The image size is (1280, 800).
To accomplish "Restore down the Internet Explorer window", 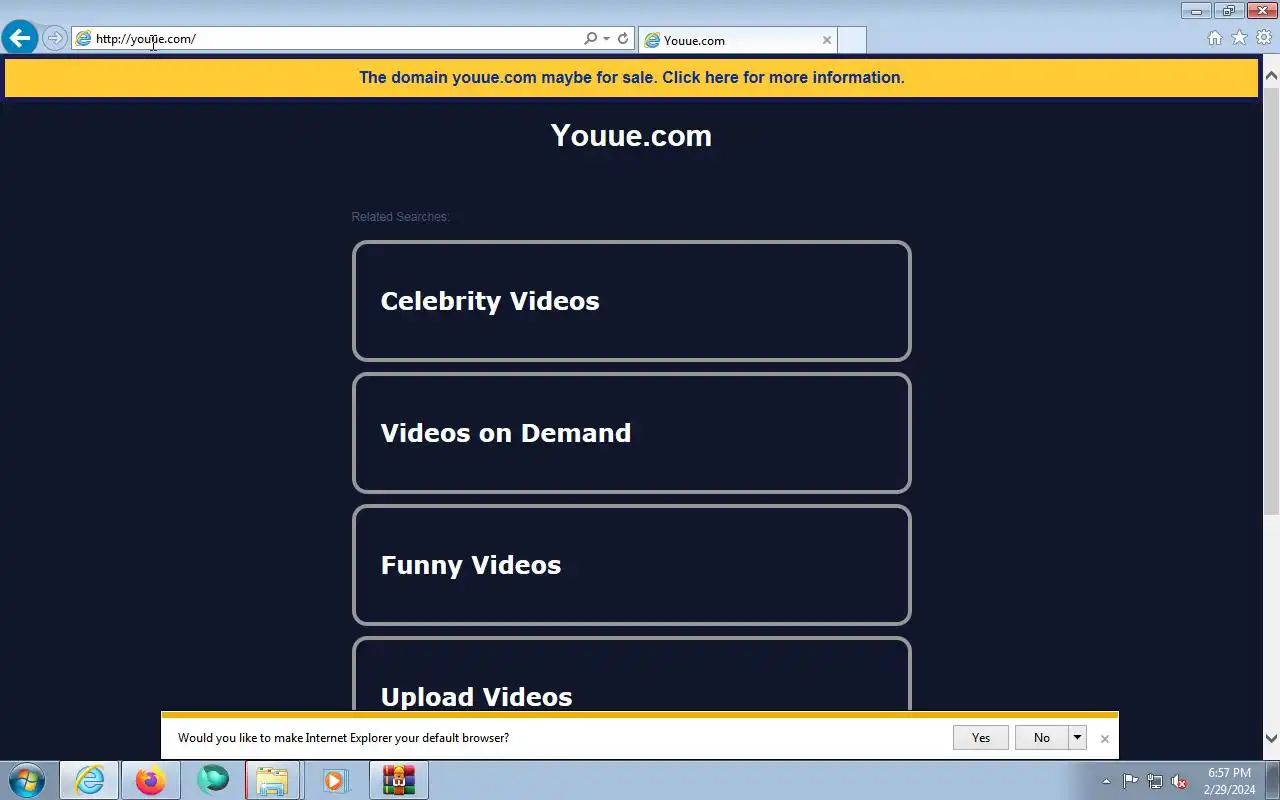I will pos(1229,11).
